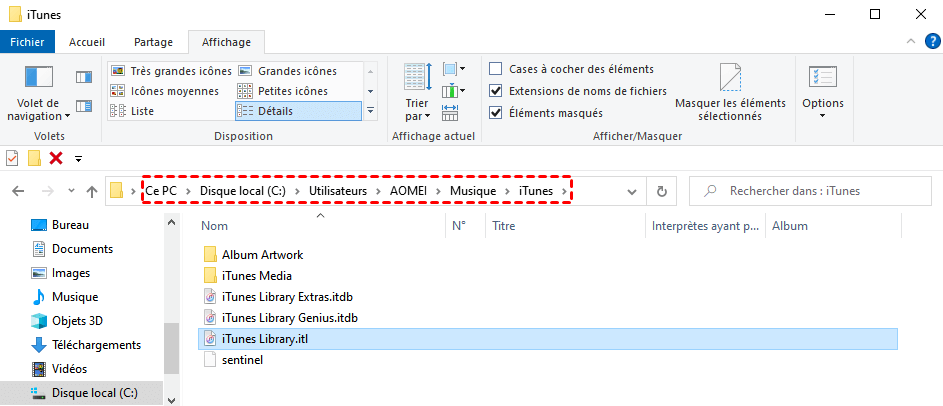Choose Très grandes icônes layout
The height and width of the screenshot is (406, 943).
(x=171, y=71)
